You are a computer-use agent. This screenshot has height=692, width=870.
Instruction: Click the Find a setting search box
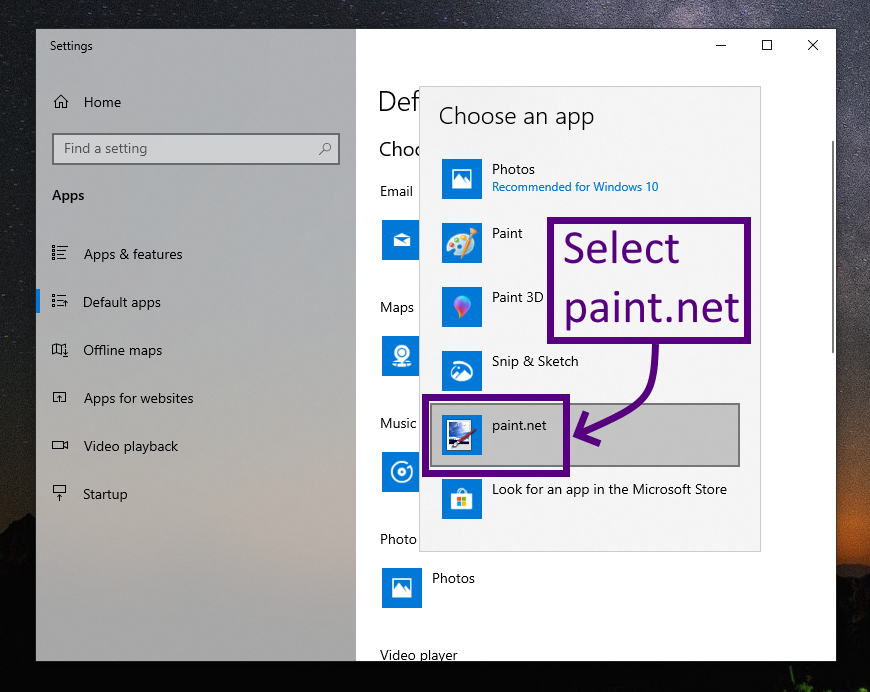196,149
